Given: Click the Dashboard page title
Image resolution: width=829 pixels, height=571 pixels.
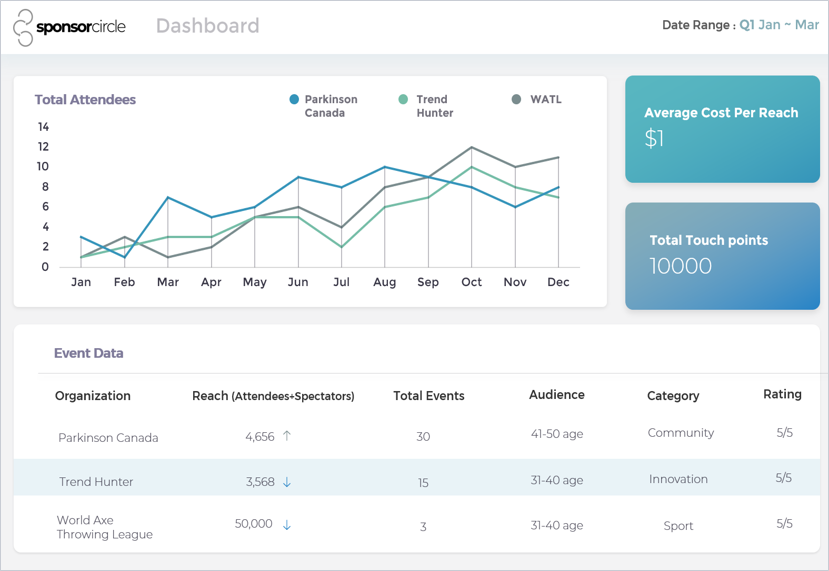Looking at the screenshot, I should 208,26.
